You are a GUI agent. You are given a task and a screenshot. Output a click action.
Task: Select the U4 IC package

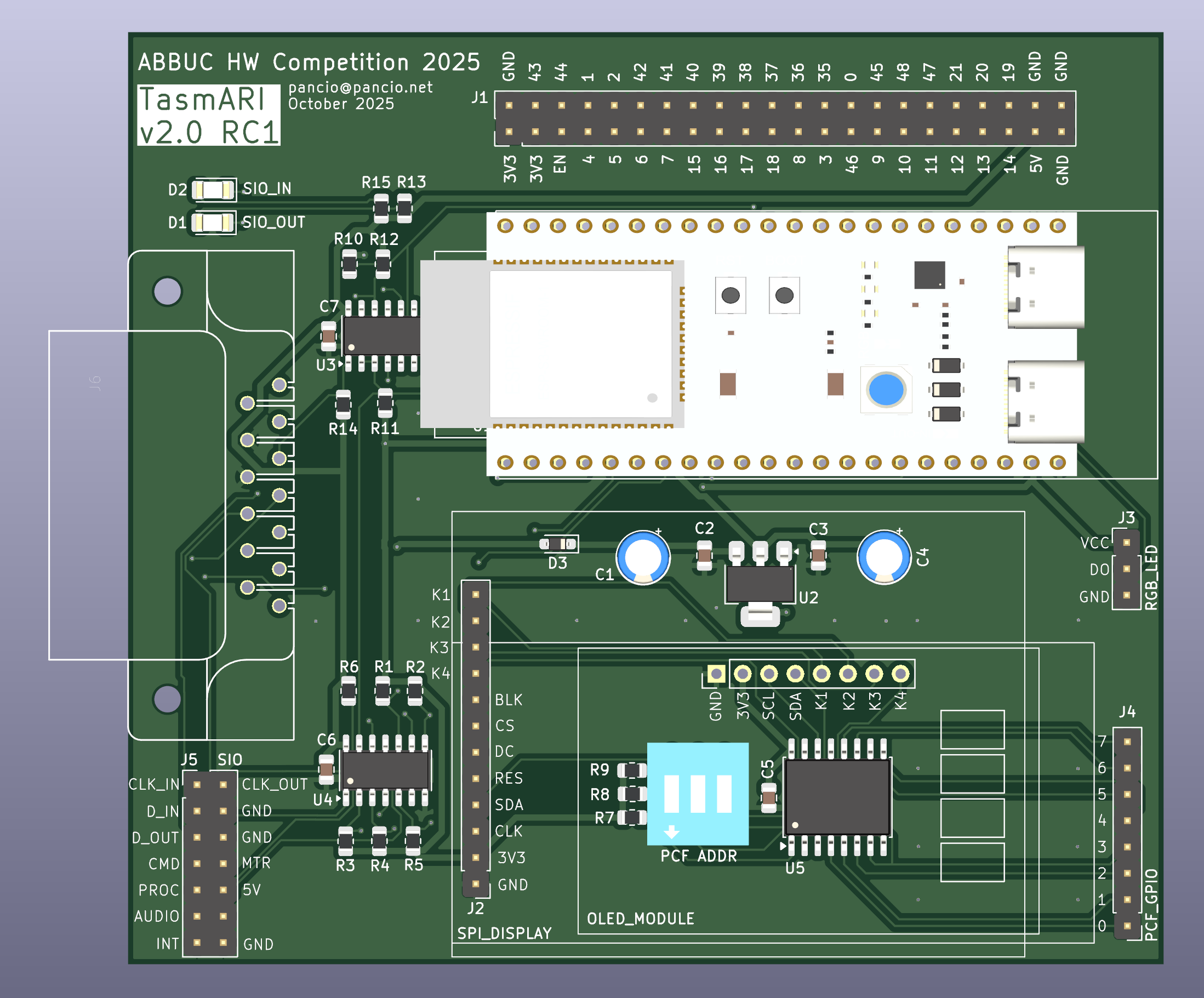[x=385, y=770]
